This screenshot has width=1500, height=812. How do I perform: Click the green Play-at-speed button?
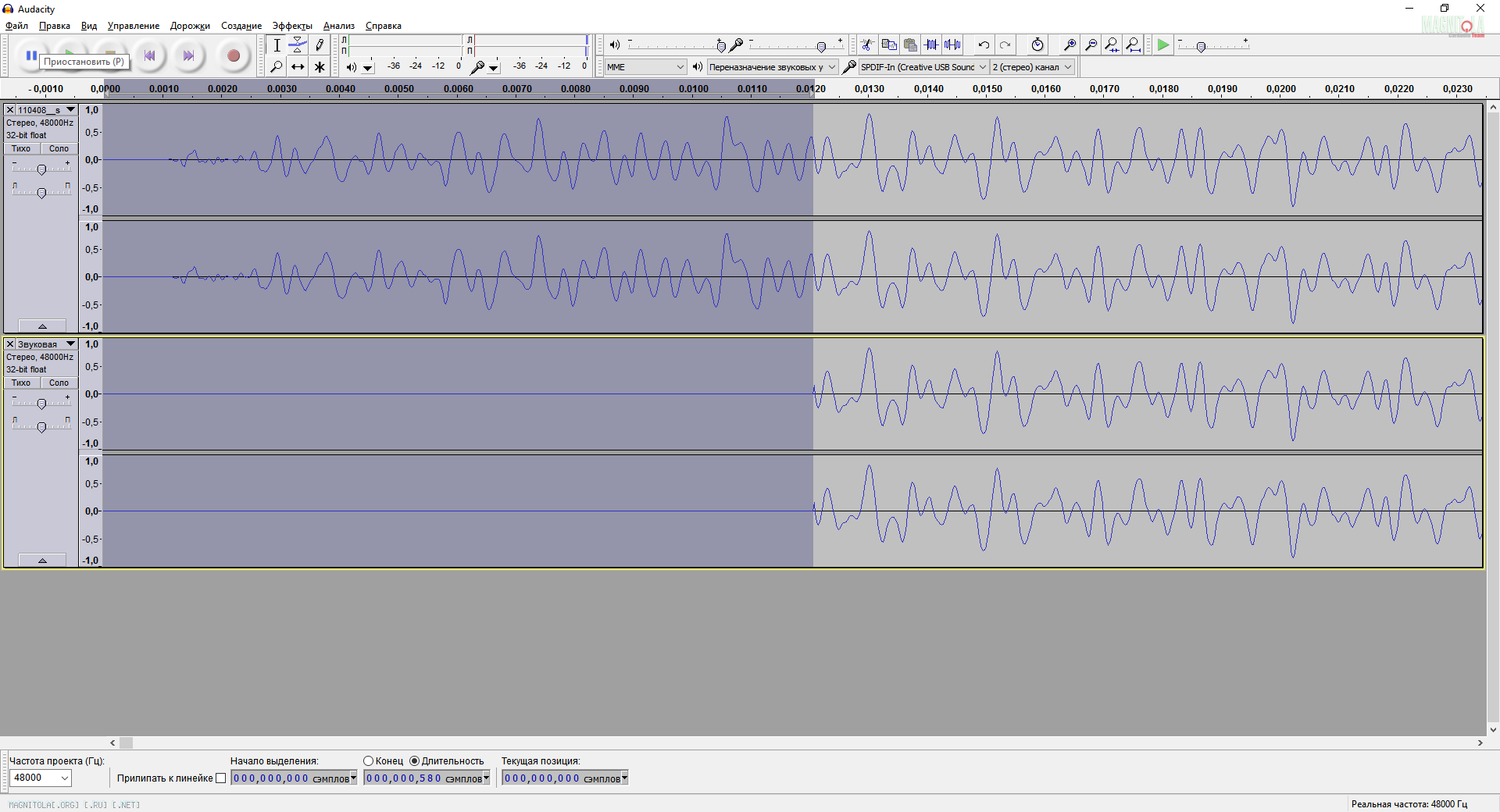(1163, 45)
